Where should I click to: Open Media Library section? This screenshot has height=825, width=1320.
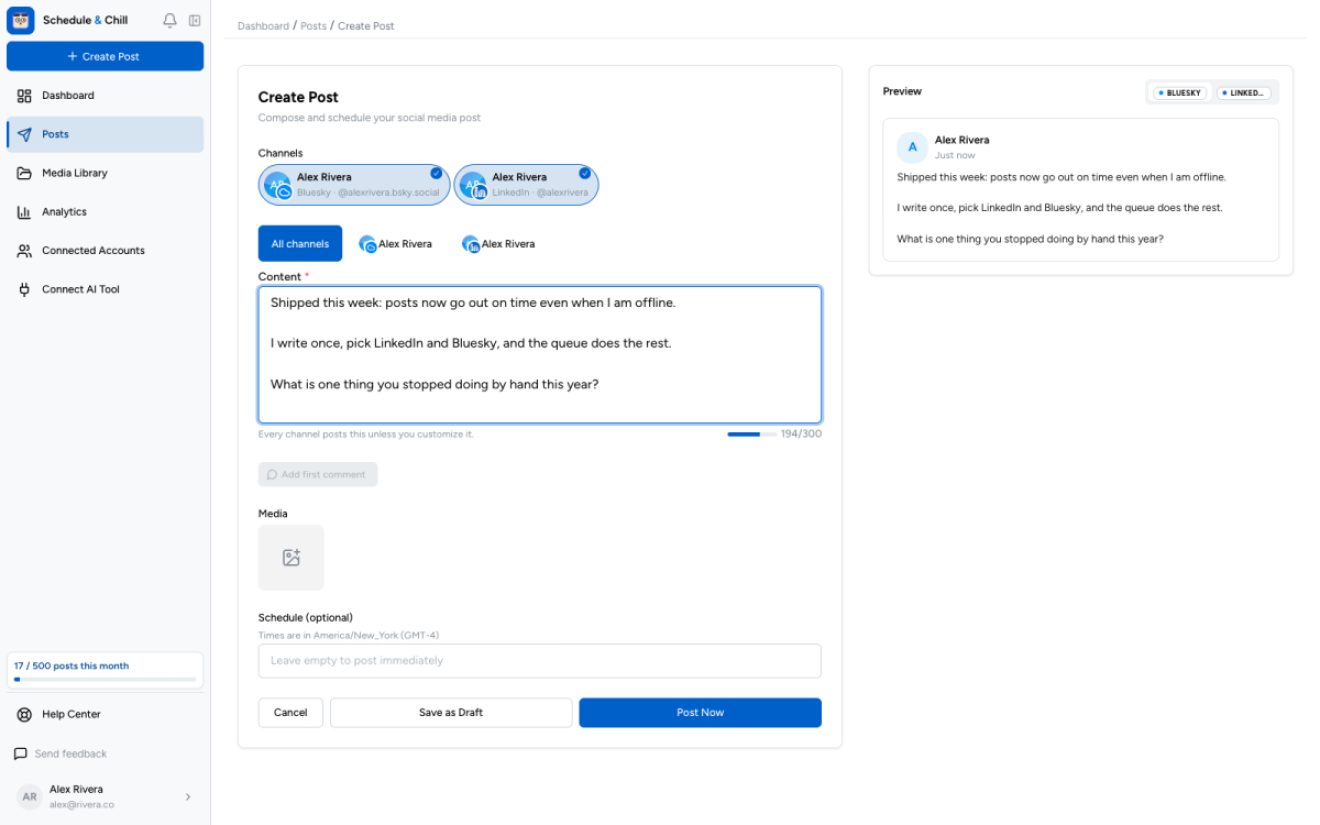click(105, 173)
